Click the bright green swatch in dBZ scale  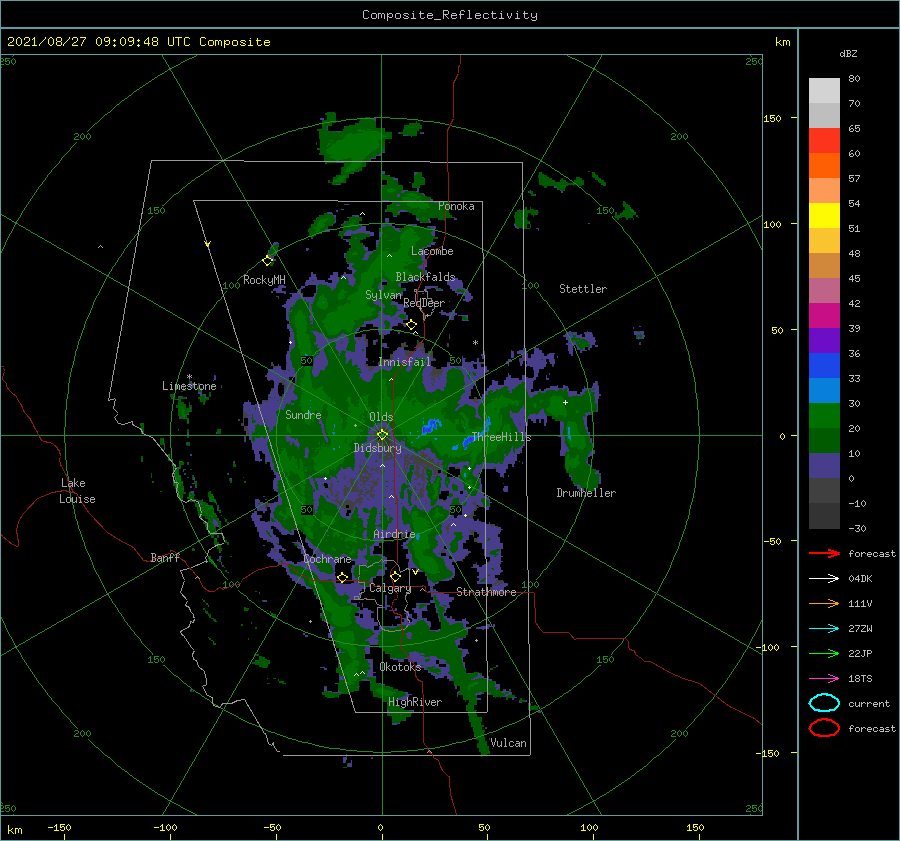(x=824, y=415)
